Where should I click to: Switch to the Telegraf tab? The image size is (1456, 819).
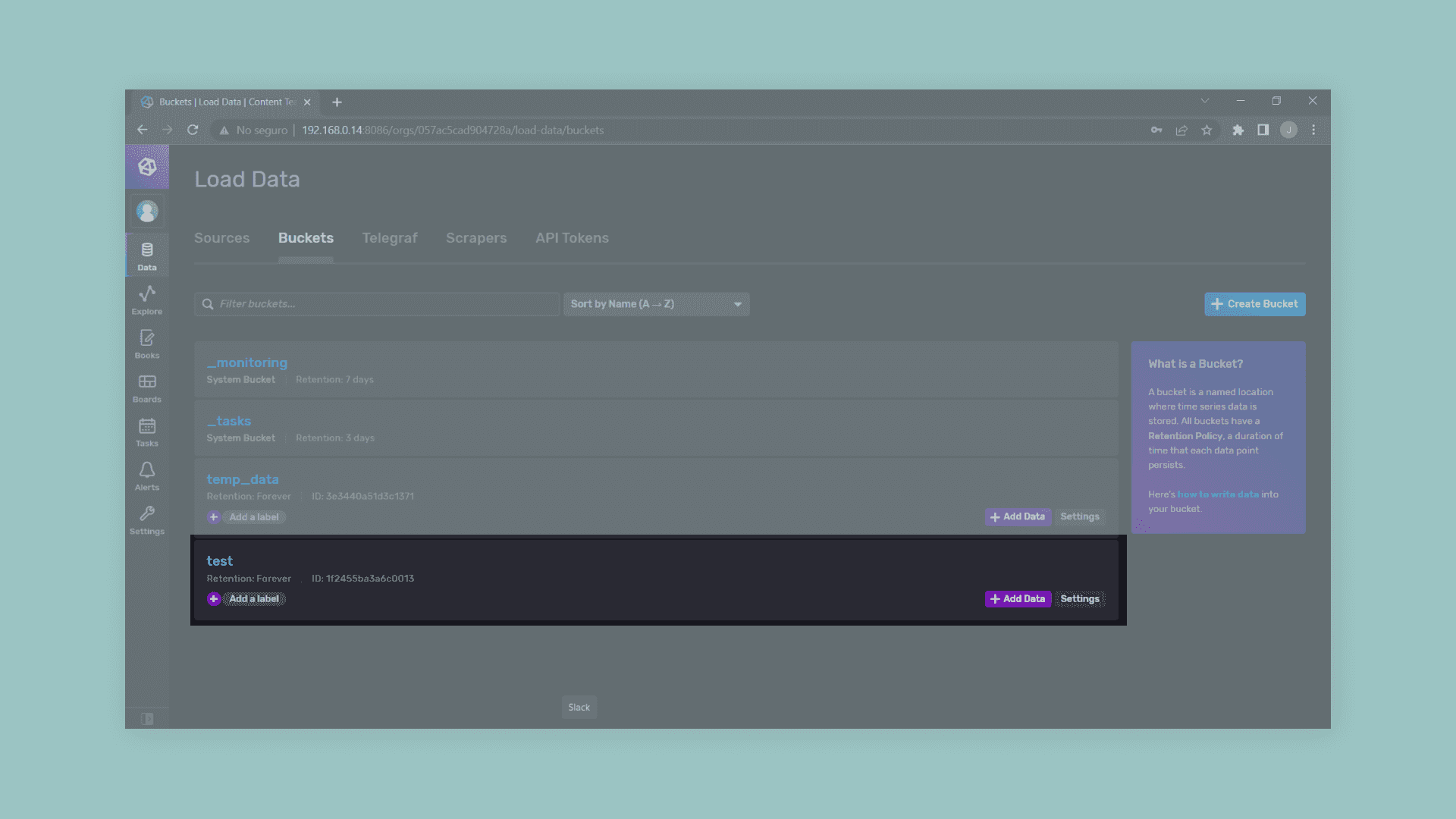coord(389,238)
